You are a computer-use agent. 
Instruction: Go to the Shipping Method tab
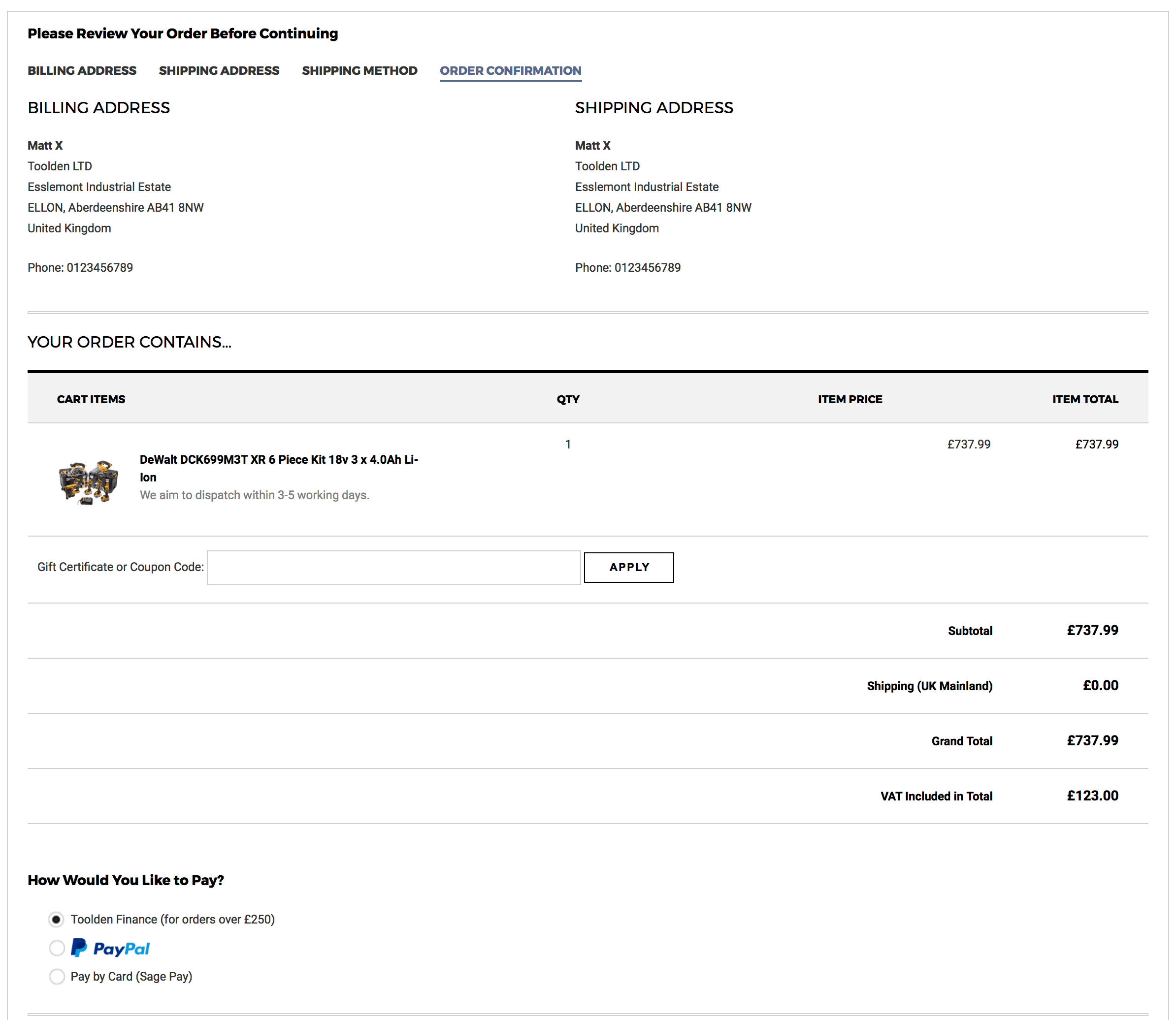[x=359, y=70]
